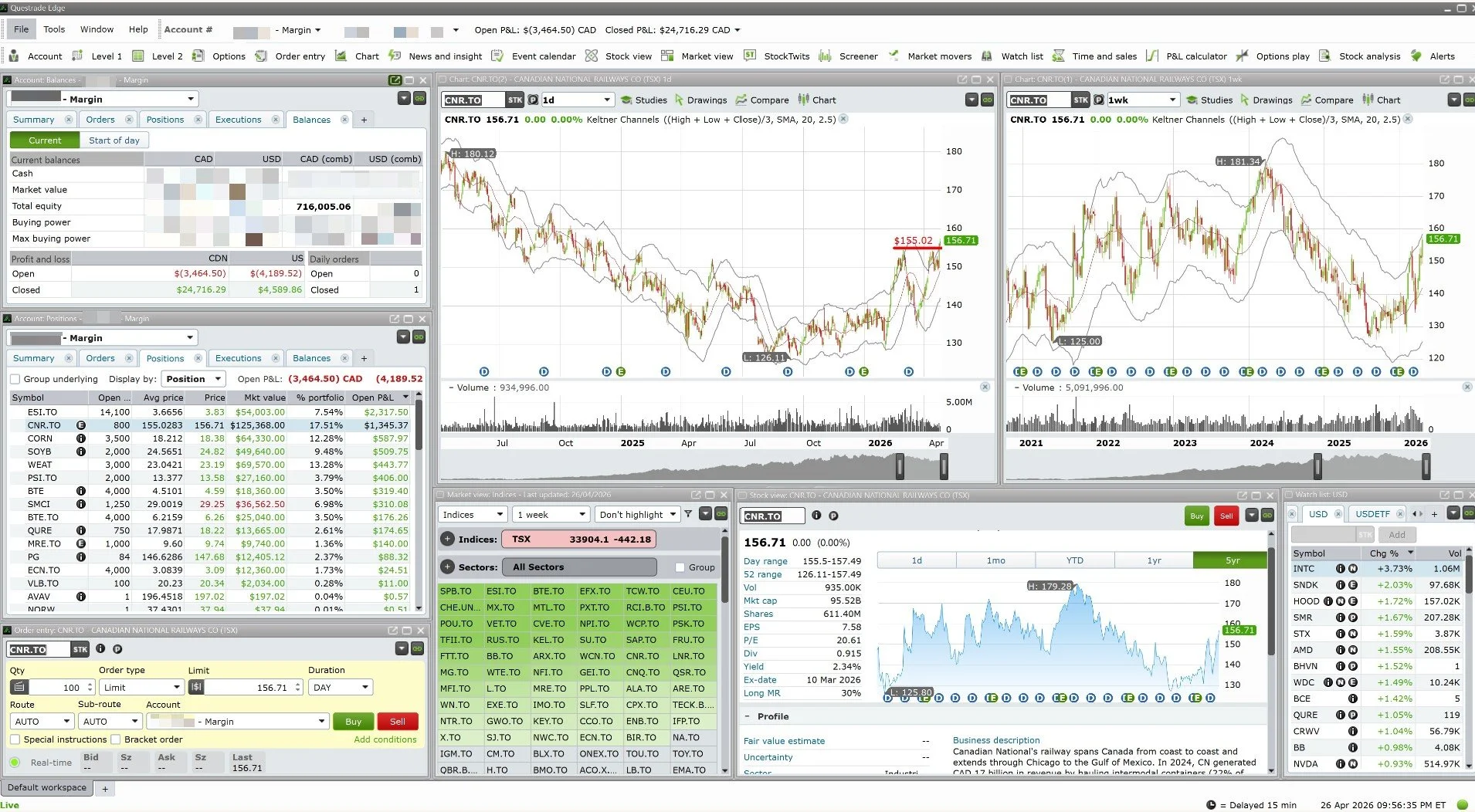Viewport: 1475px width, 812px height.
Task: Open the 1wk interval dropdown on the chart
Action: [1143, 100]
